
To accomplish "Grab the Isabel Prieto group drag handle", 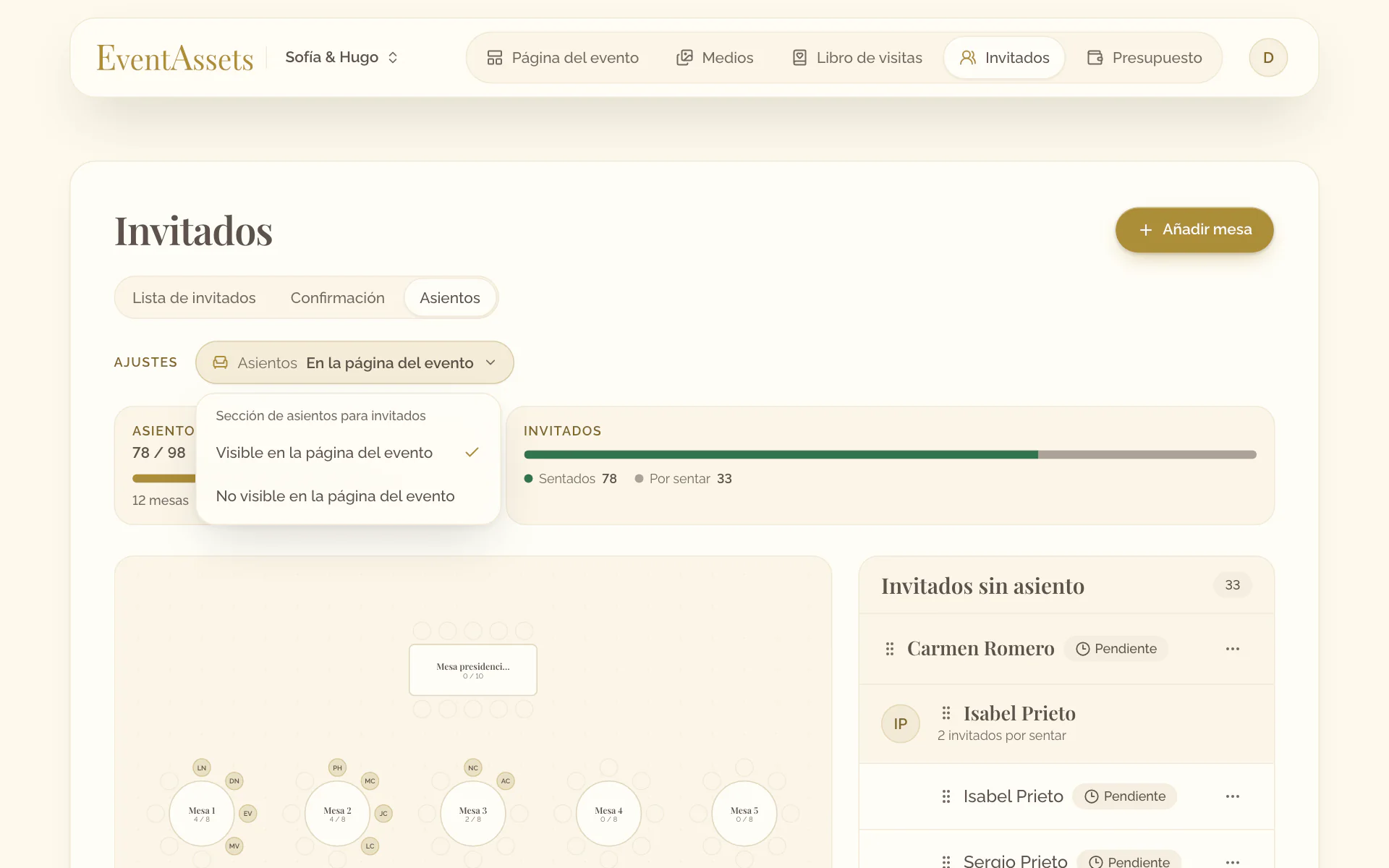I will tap(946, 713).
